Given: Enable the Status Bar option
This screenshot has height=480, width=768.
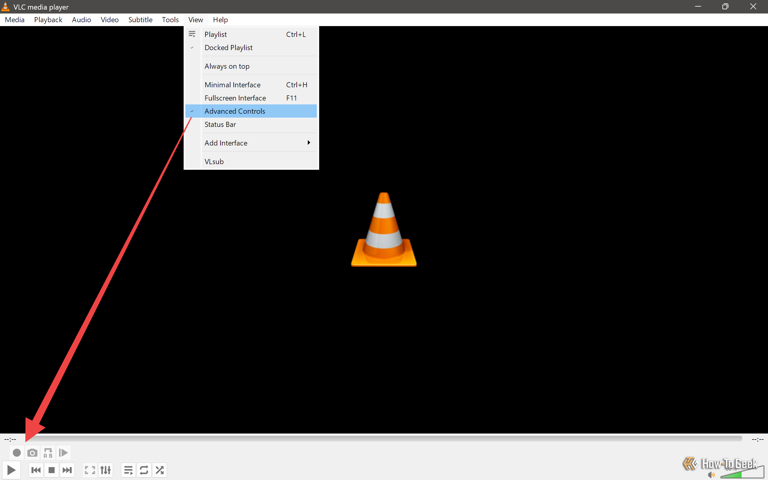Looking at the screenshot, I should pos(251,124).
